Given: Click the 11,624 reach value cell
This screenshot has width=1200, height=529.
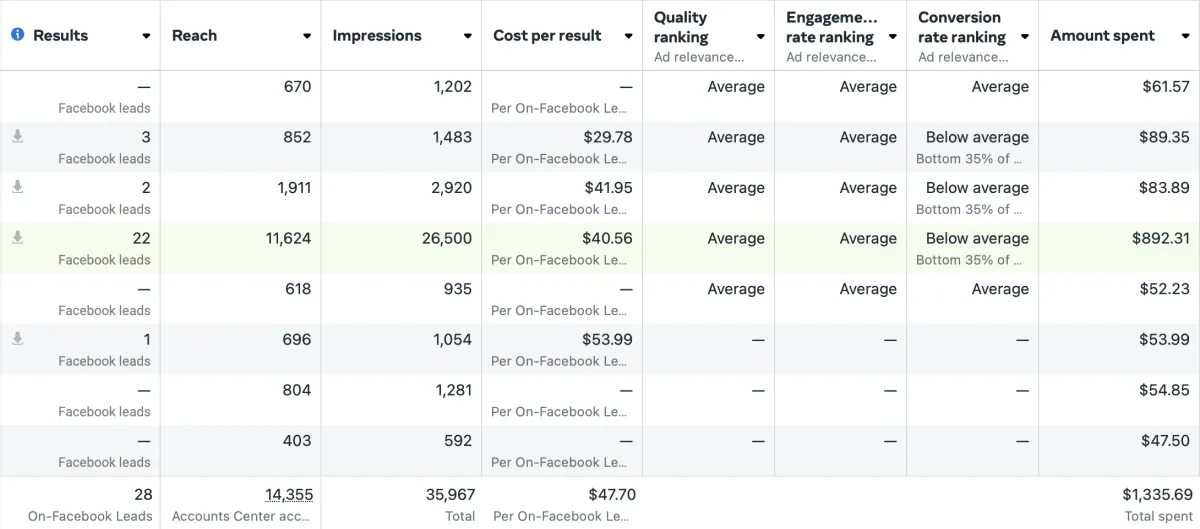Looking at the screenshot, I should [x=288, y=238].
